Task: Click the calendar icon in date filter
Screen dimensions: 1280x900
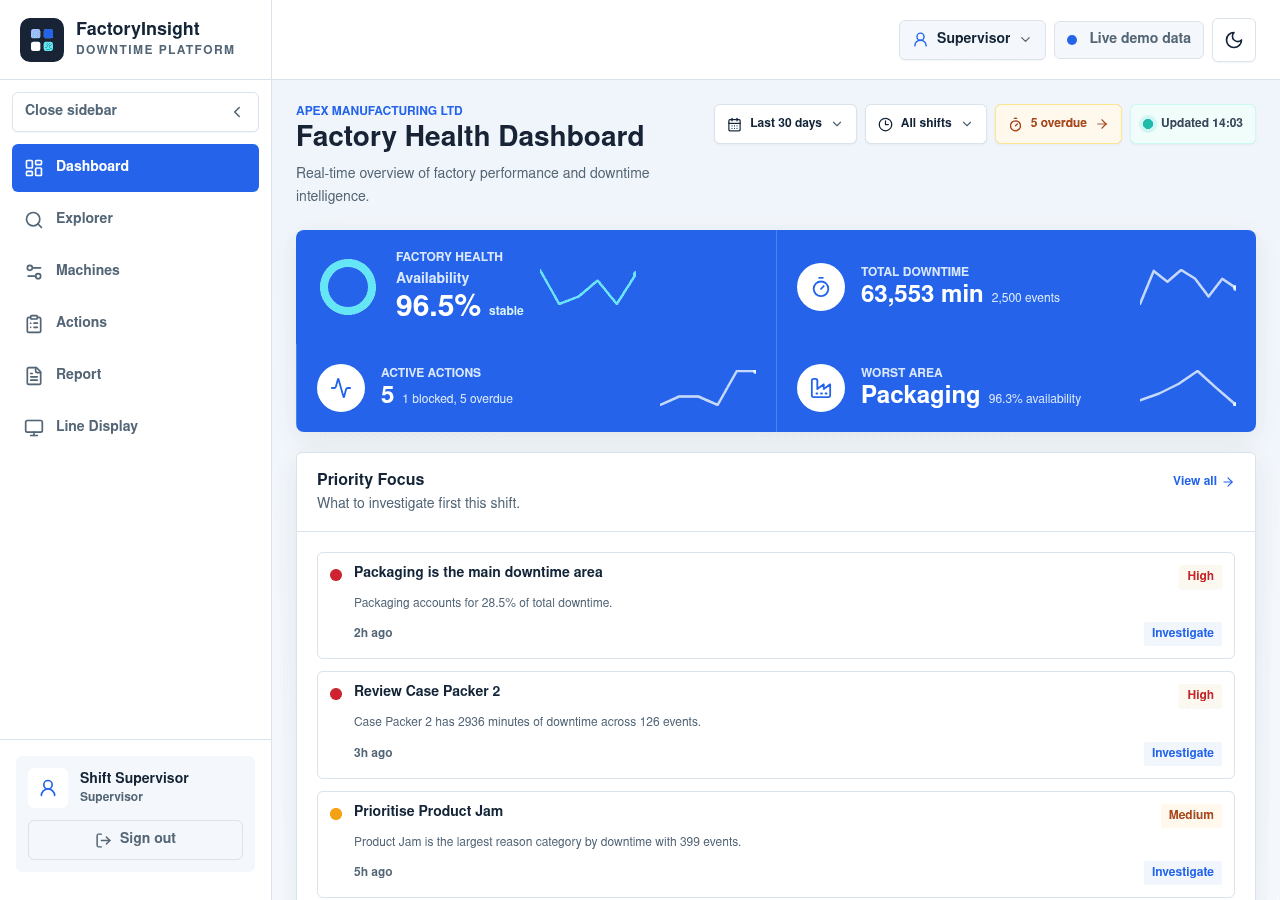Action: coord(734,124)
